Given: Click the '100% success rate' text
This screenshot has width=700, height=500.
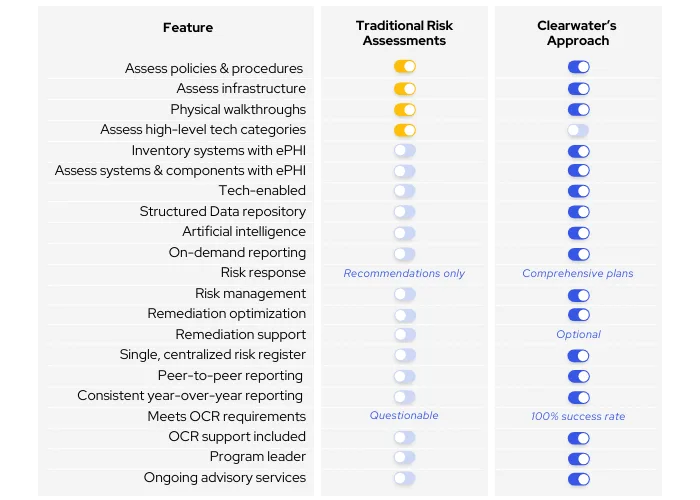Looking at the screenshot, I should (x=578, y=416).
